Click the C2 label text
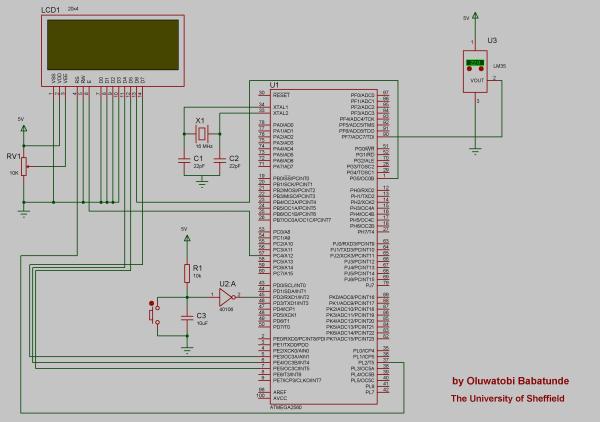Screen dimensions: 600x422 coord(234,158)
